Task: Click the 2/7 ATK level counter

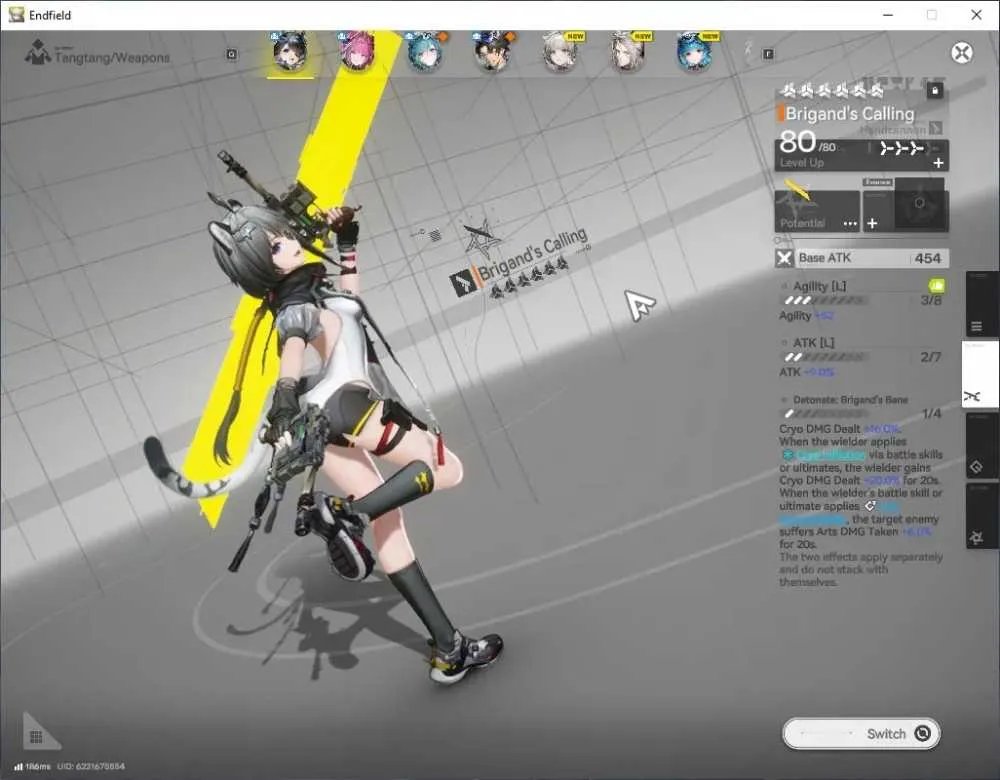Action: pos(931,357)
